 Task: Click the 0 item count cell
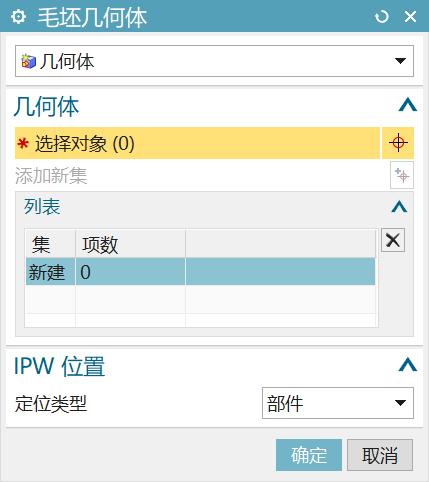pos(130,271)
